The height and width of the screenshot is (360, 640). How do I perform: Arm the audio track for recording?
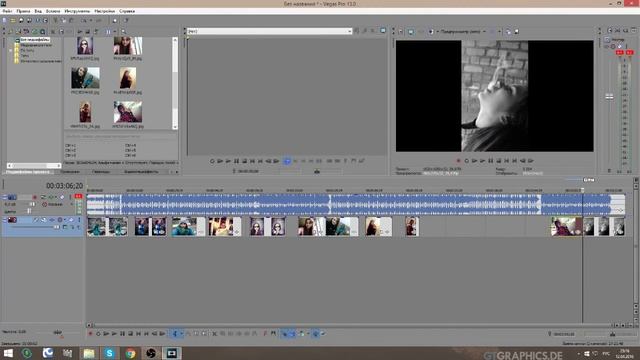pos(35,197)
